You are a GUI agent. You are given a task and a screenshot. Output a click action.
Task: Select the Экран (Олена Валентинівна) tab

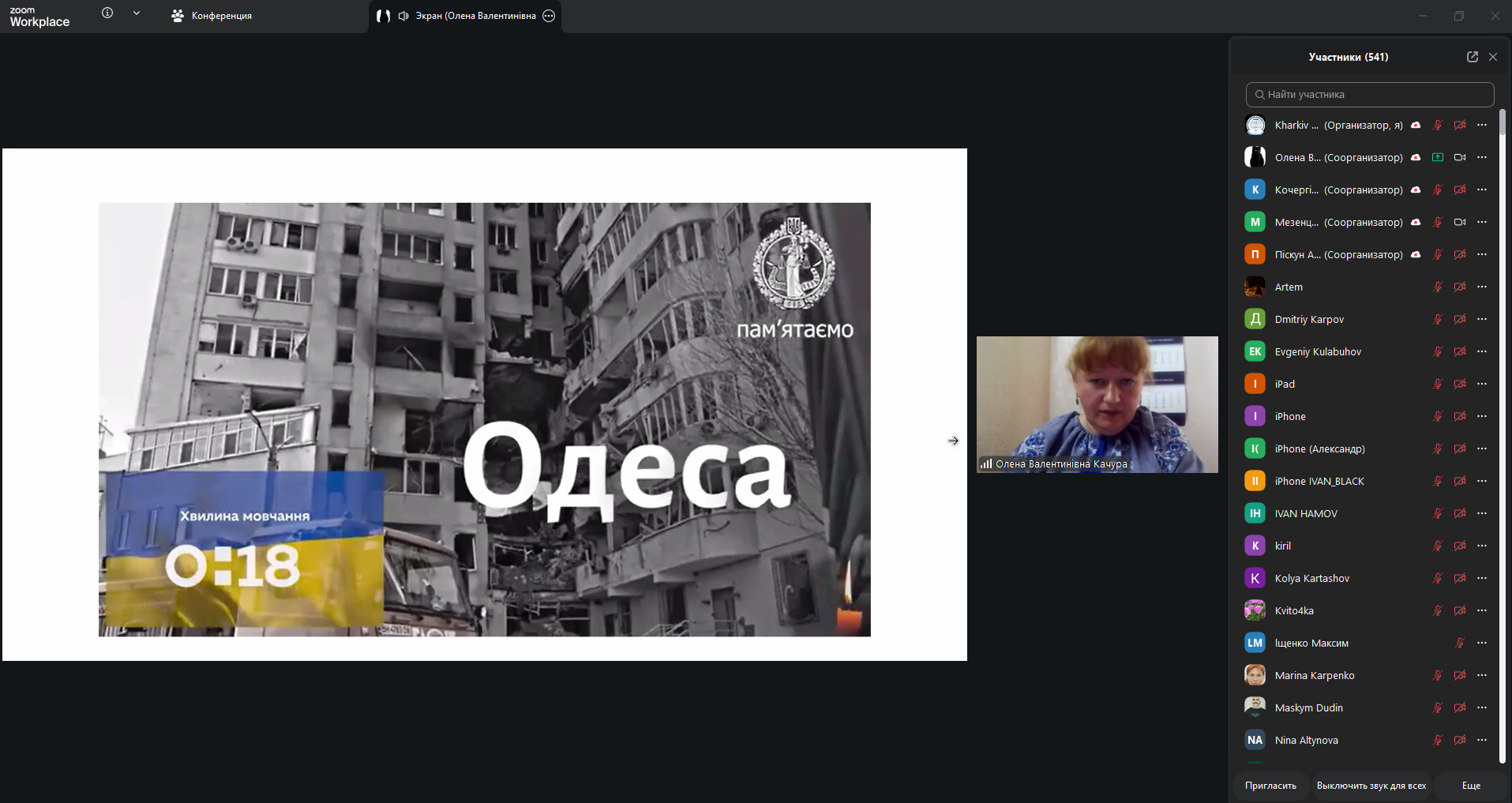tap(465, 16)
